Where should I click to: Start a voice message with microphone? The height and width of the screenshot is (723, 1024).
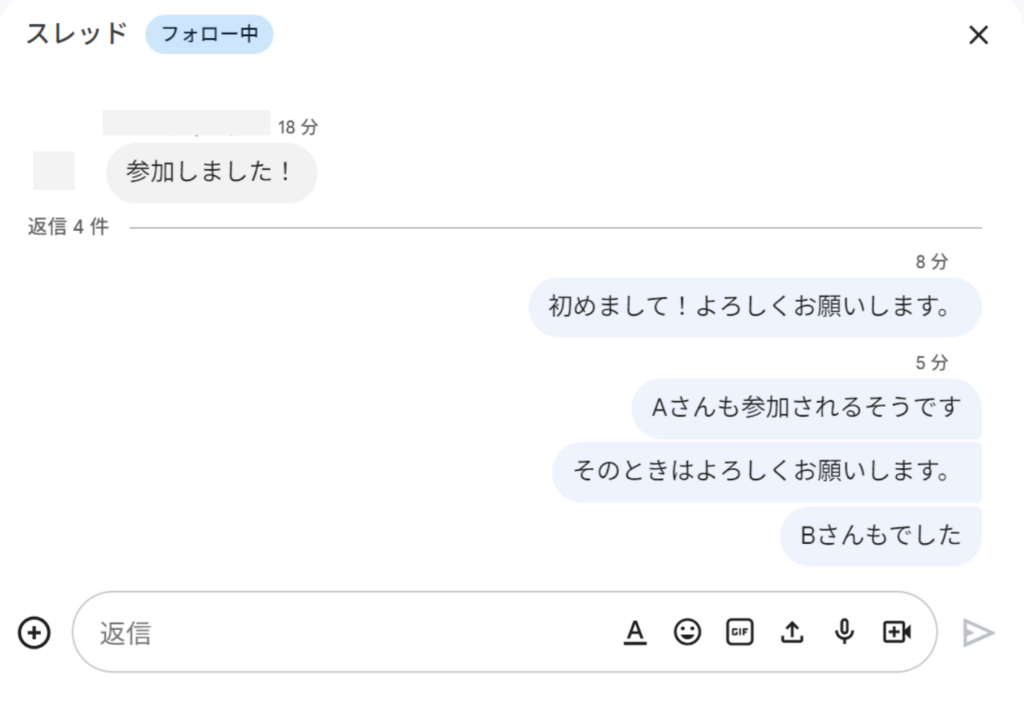tap(844, 632)
